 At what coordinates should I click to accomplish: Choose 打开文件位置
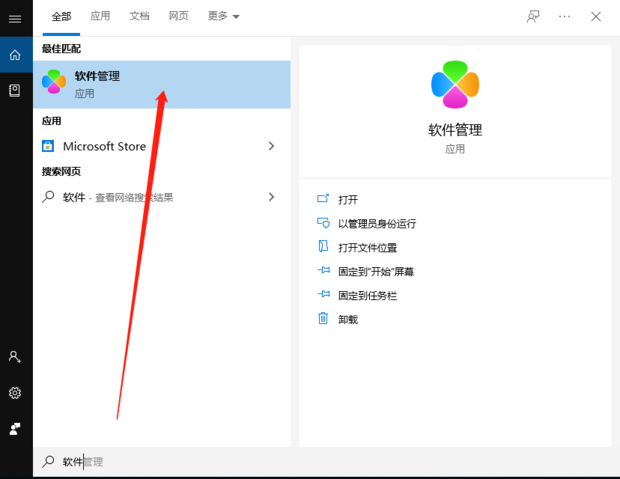[367, 248]
